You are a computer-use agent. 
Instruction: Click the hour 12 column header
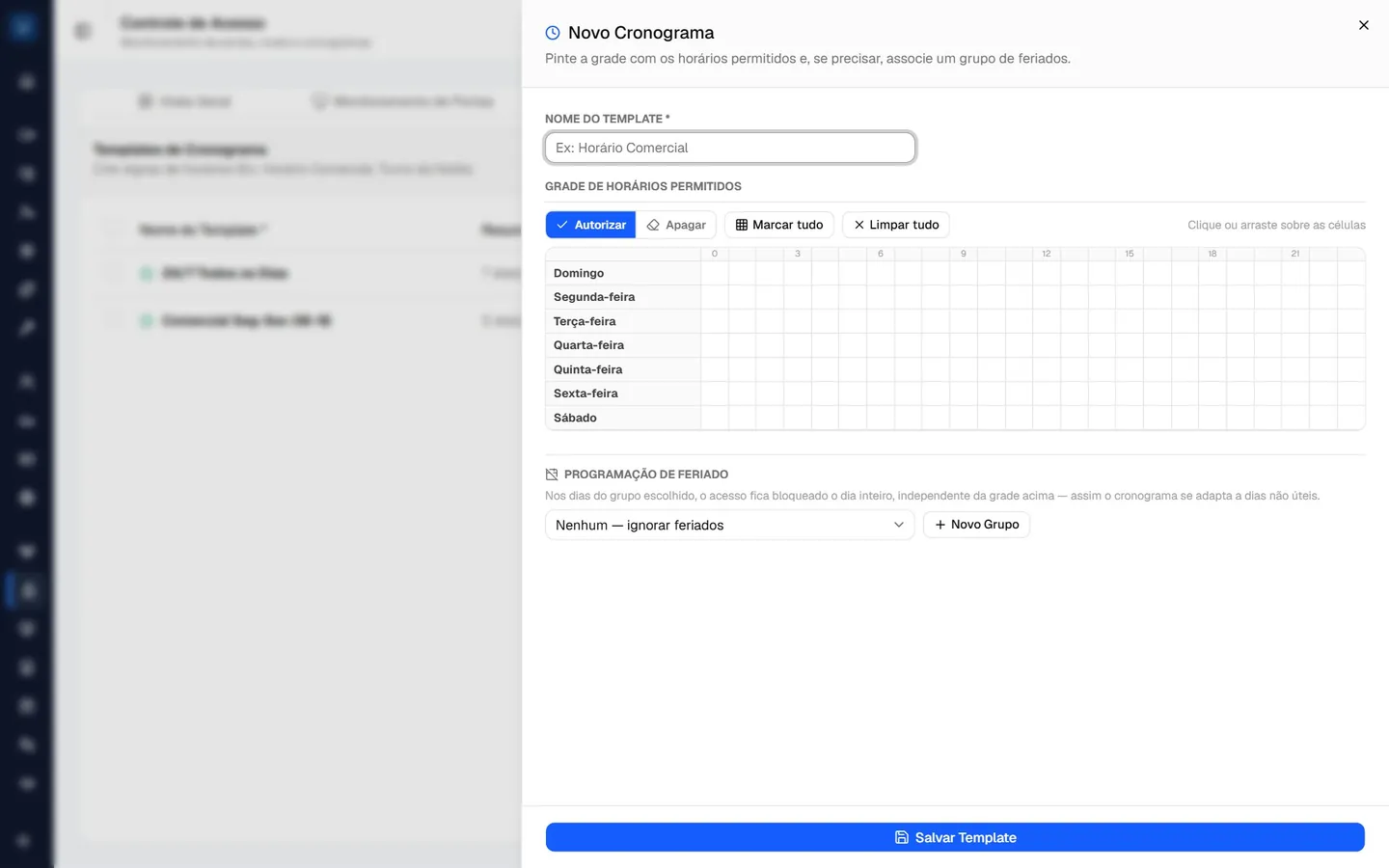1047,254
